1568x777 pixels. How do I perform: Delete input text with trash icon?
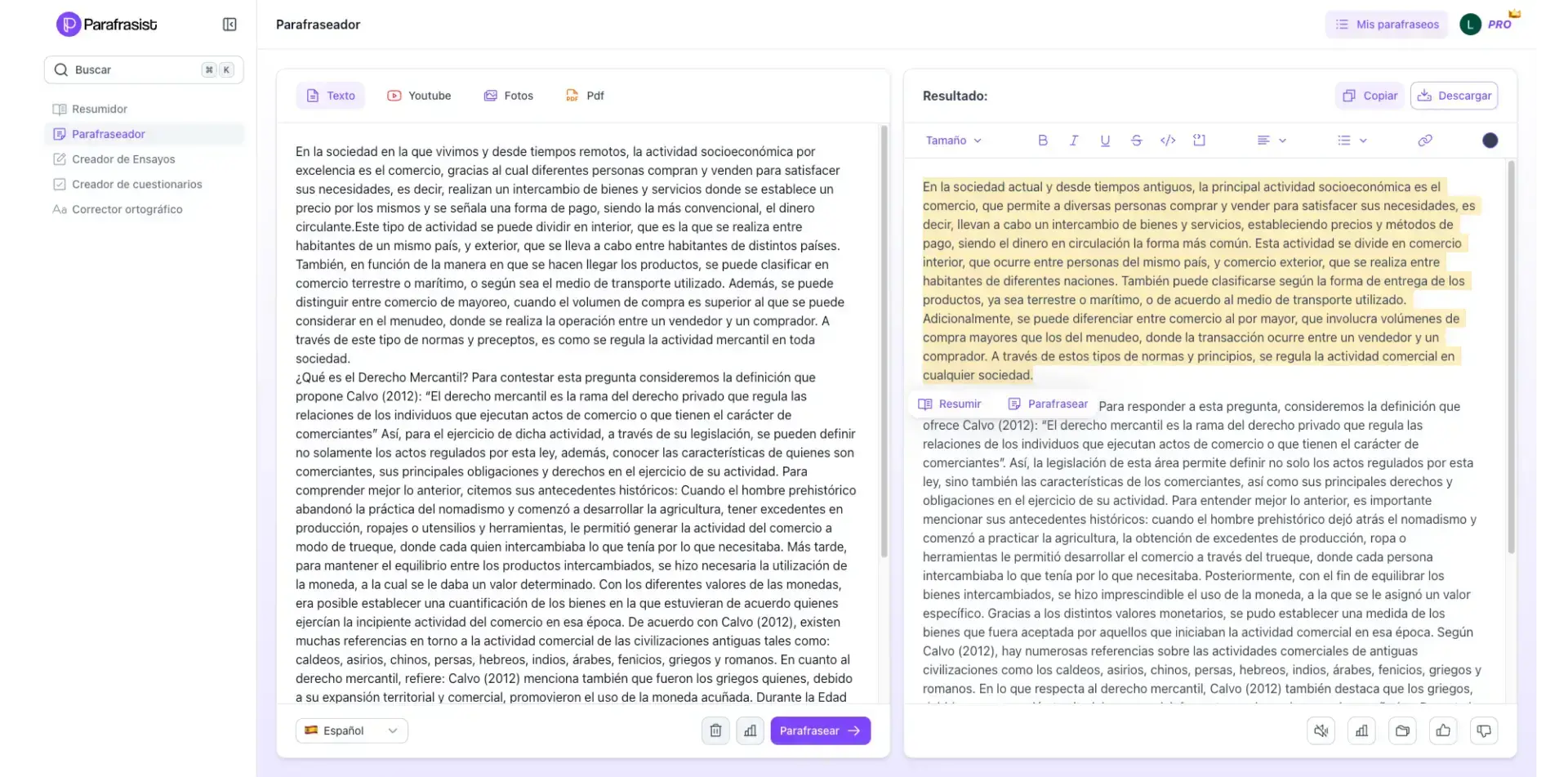coord(715,730)
